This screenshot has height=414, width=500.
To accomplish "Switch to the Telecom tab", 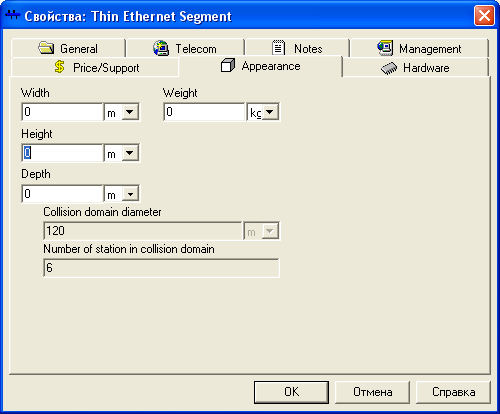I will [x=185, y=49].
